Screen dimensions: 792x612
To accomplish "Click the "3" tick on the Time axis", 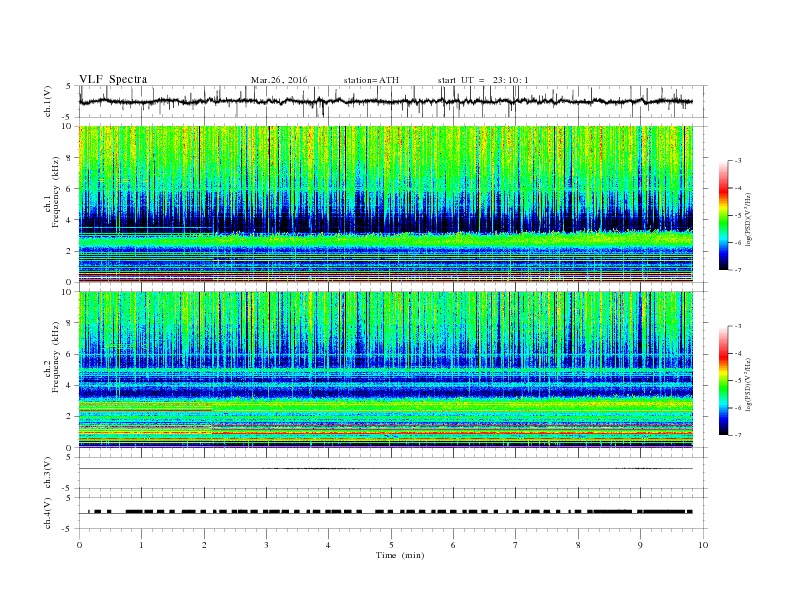I will [266, 545].
